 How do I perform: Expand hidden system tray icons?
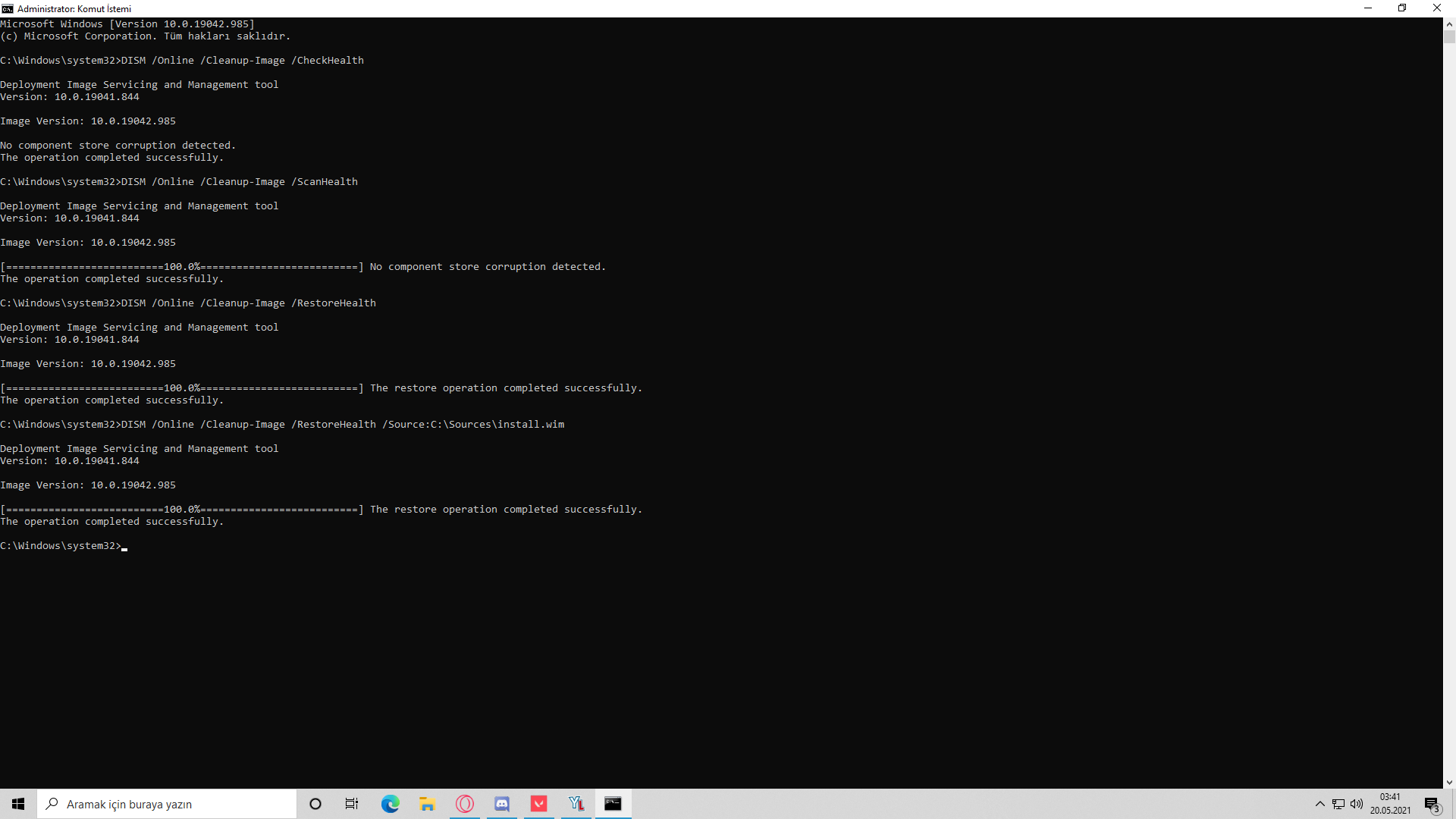1319,804
